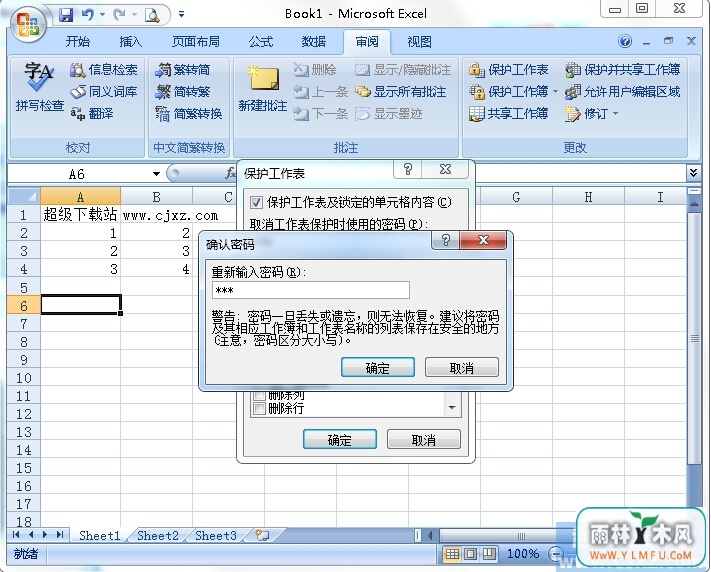Click 取消 in 确认密码 dialog
711x572 pixels.
(x=462, y=367)
